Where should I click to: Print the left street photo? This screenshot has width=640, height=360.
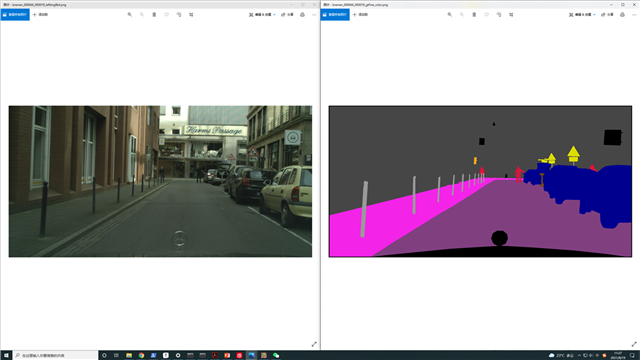(x=302, y=15)
